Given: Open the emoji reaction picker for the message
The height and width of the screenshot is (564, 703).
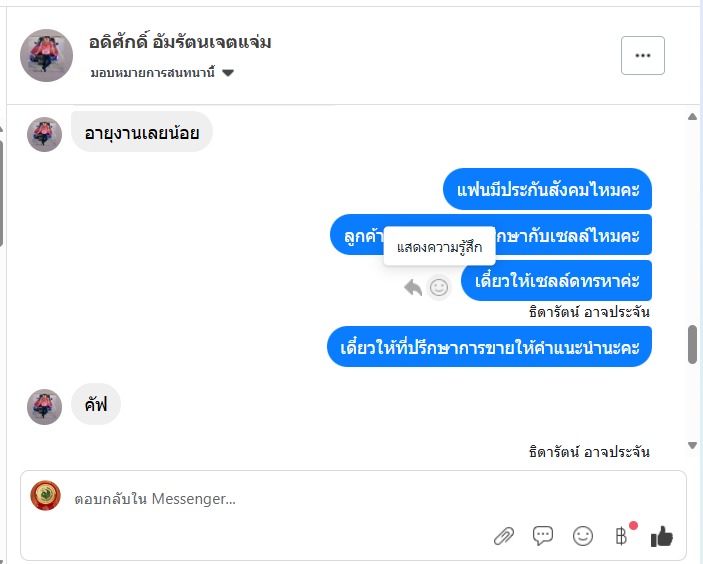Looking at the screenshot, I should pos(439,288).
